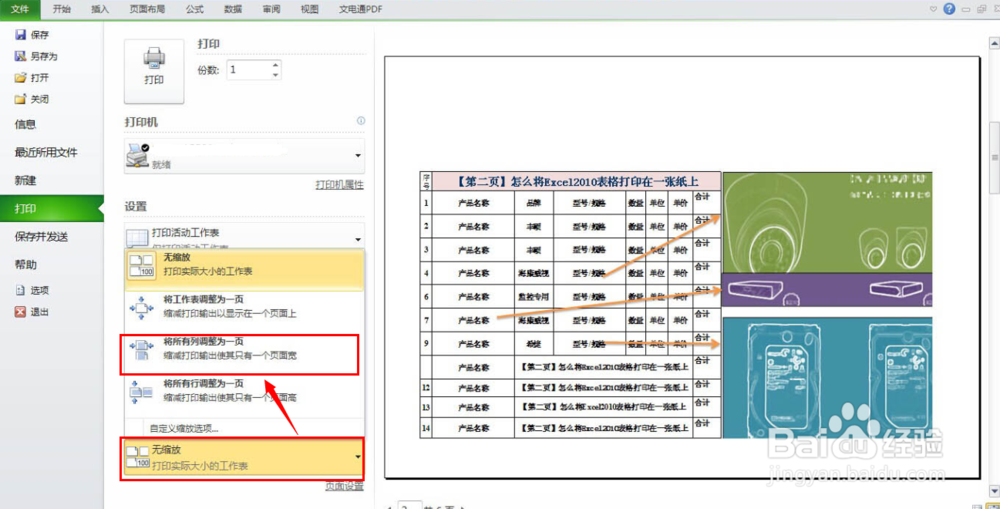This screenshot has width=1000, height=509.
Task: Click the preview scrollbar down arrow
Action: (994, 490)
